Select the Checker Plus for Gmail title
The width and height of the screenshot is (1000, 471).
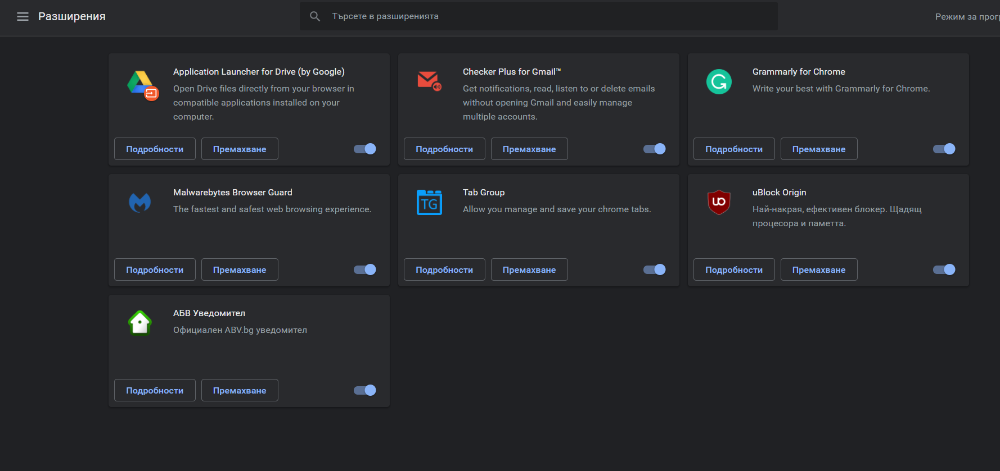pos(512,71)
